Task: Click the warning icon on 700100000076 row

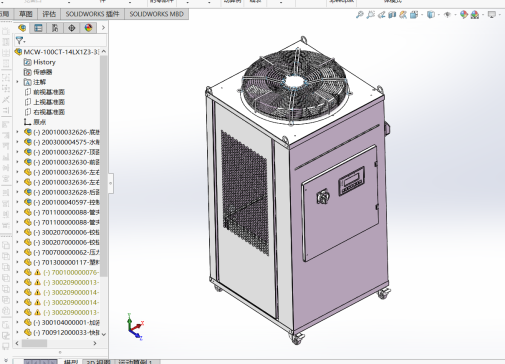Action: pos(37,272)
